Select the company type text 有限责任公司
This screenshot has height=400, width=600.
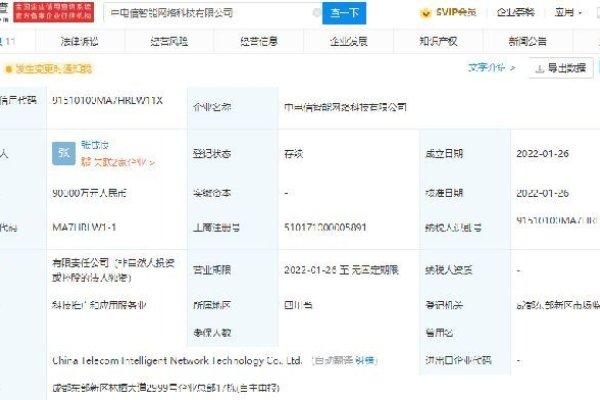81,263
